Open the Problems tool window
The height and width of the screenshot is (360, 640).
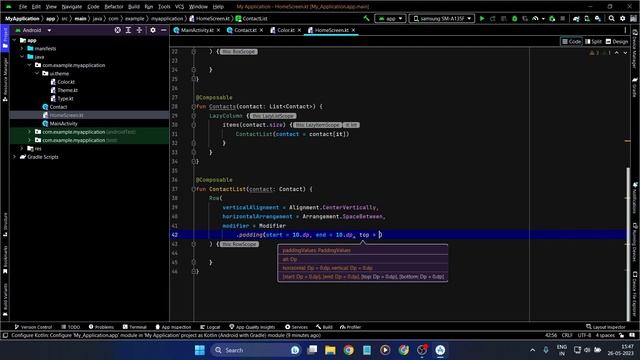[x=101, y=327]
